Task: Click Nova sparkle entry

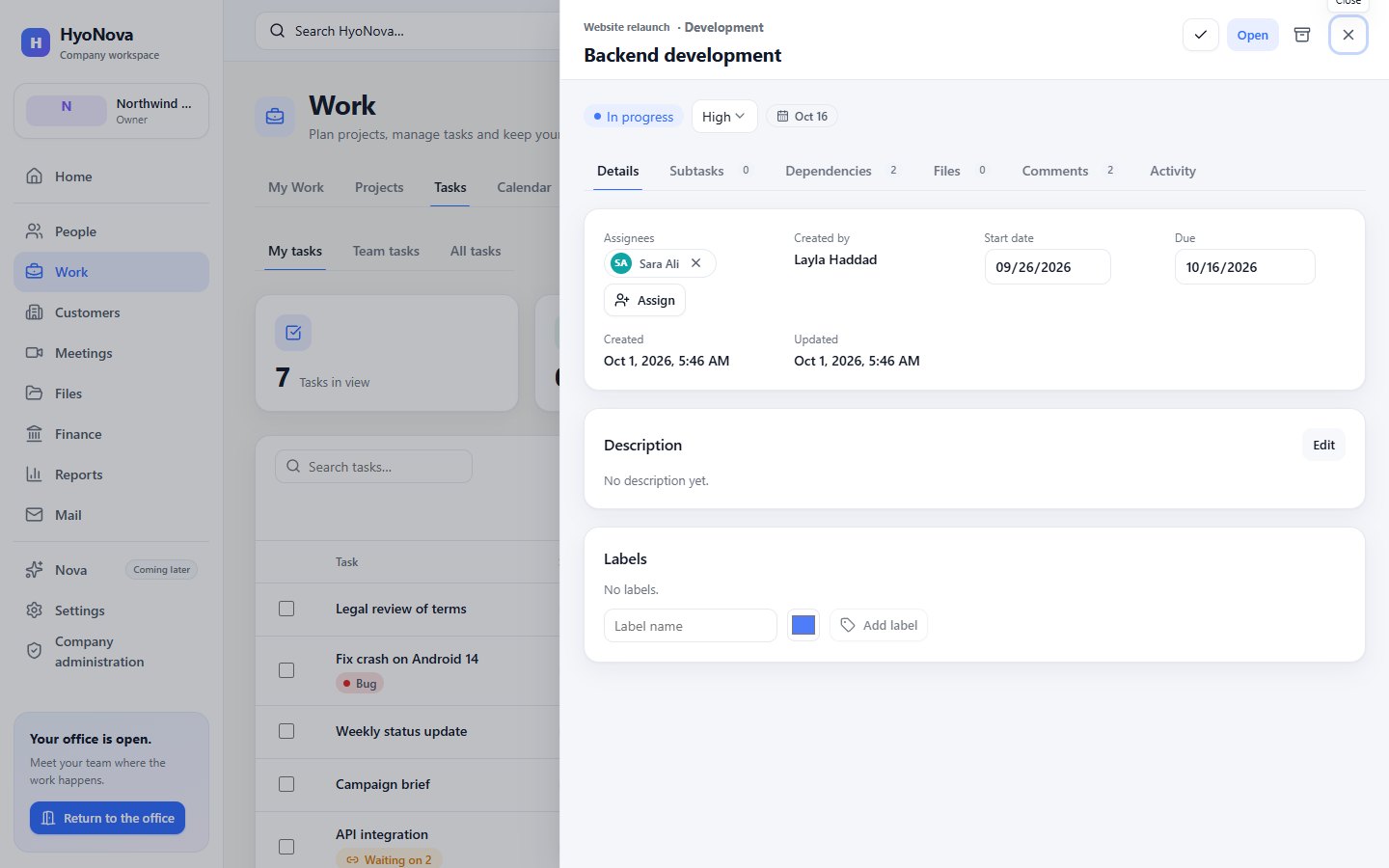Action: [111, 570]
